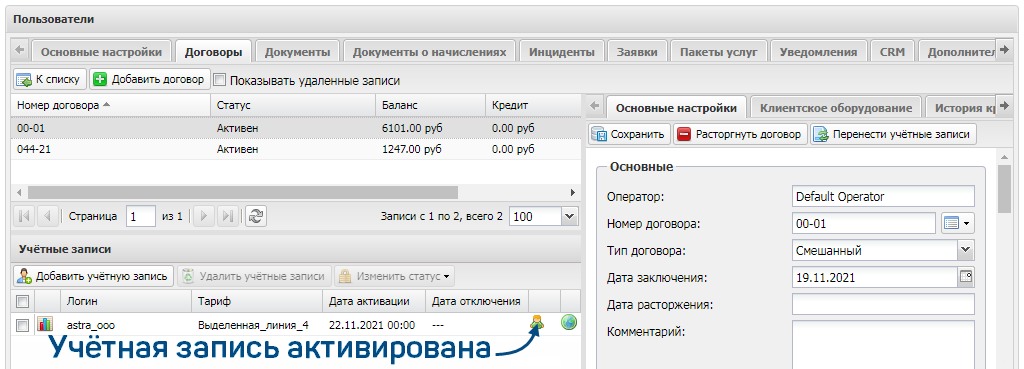Click the refresh icon in the pagination bar

tap(256, 216)
